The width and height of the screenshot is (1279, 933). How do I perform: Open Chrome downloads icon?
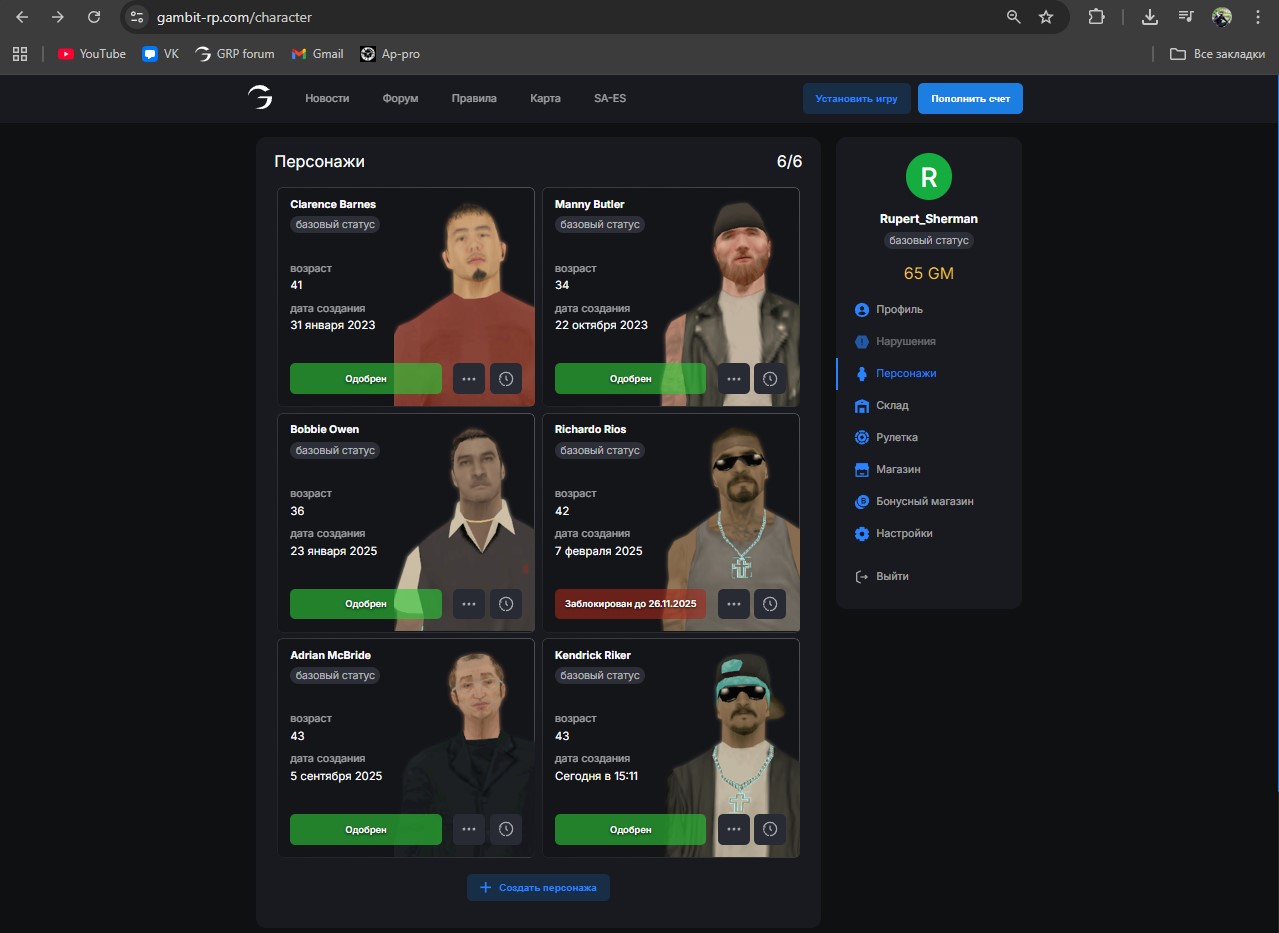click(1150, 17)
